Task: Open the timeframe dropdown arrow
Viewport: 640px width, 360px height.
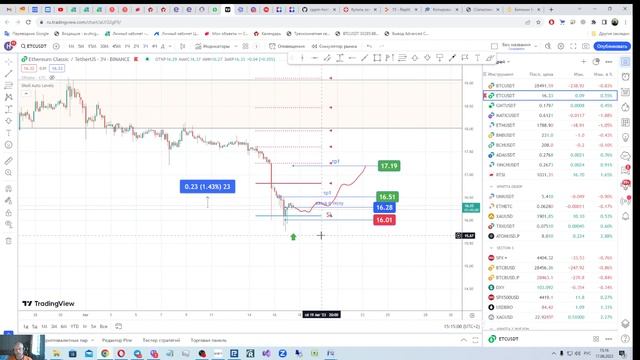Action: click(170, 46)
